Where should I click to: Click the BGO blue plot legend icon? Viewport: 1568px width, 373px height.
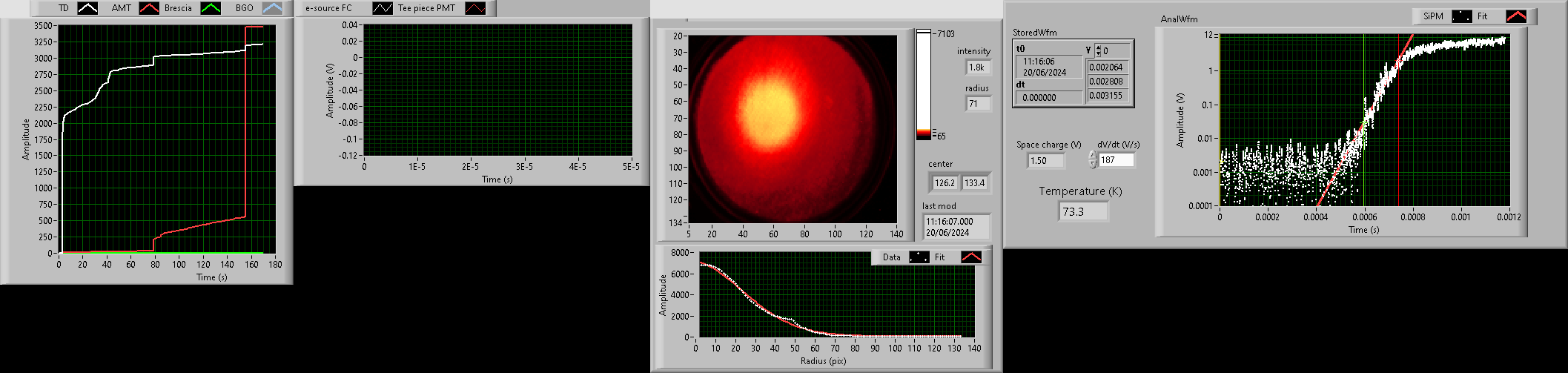tap(272, 8)
